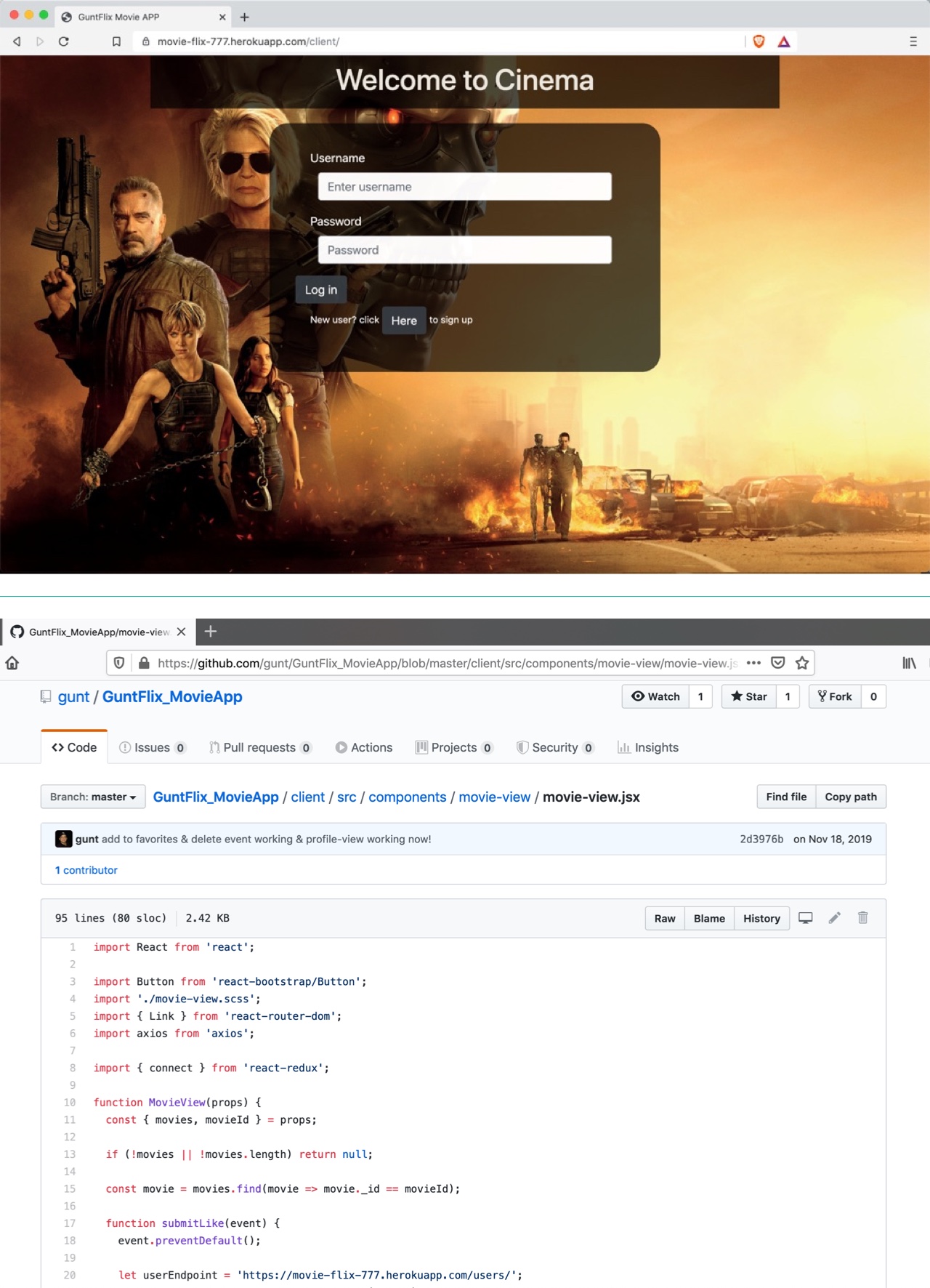Open page actions three-dot menu
The width and height of the screenshot is (930, 1288).
click(753, 663)
